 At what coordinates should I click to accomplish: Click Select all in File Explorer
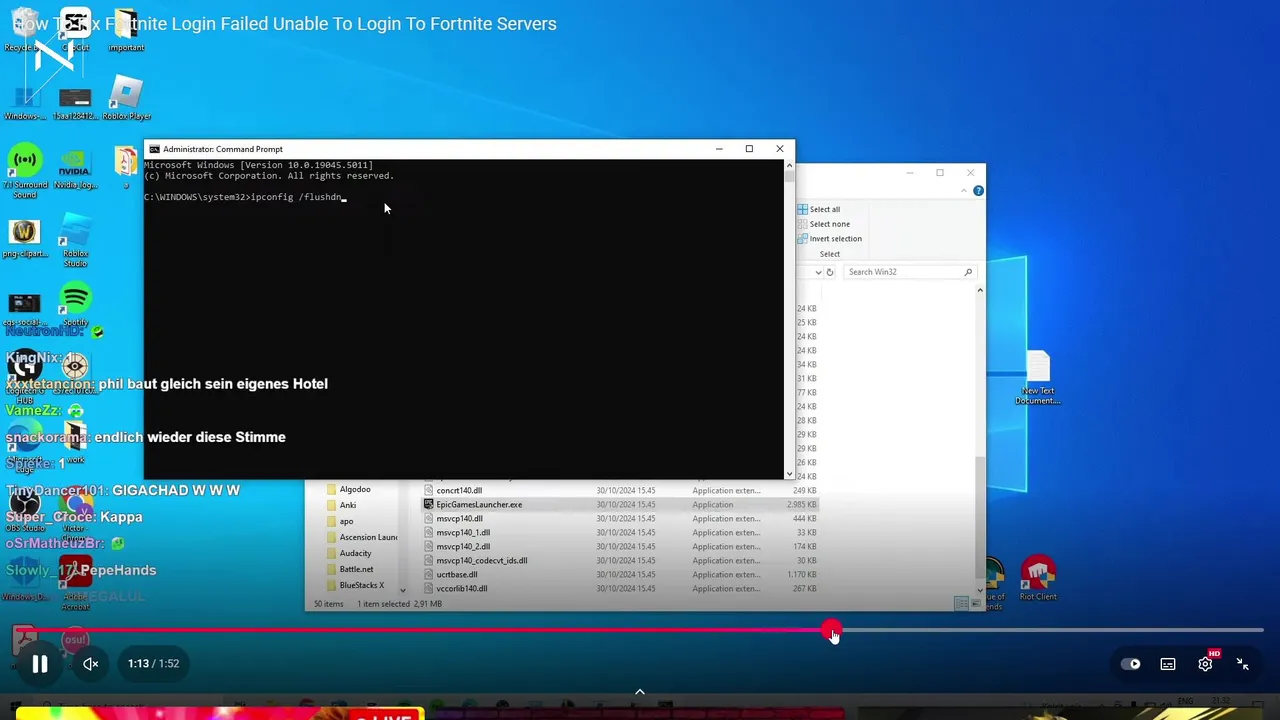pos(819,209)
